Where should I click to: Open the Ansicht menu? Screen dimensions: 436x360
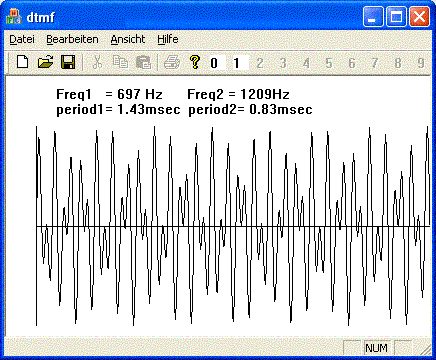[128, 39]
